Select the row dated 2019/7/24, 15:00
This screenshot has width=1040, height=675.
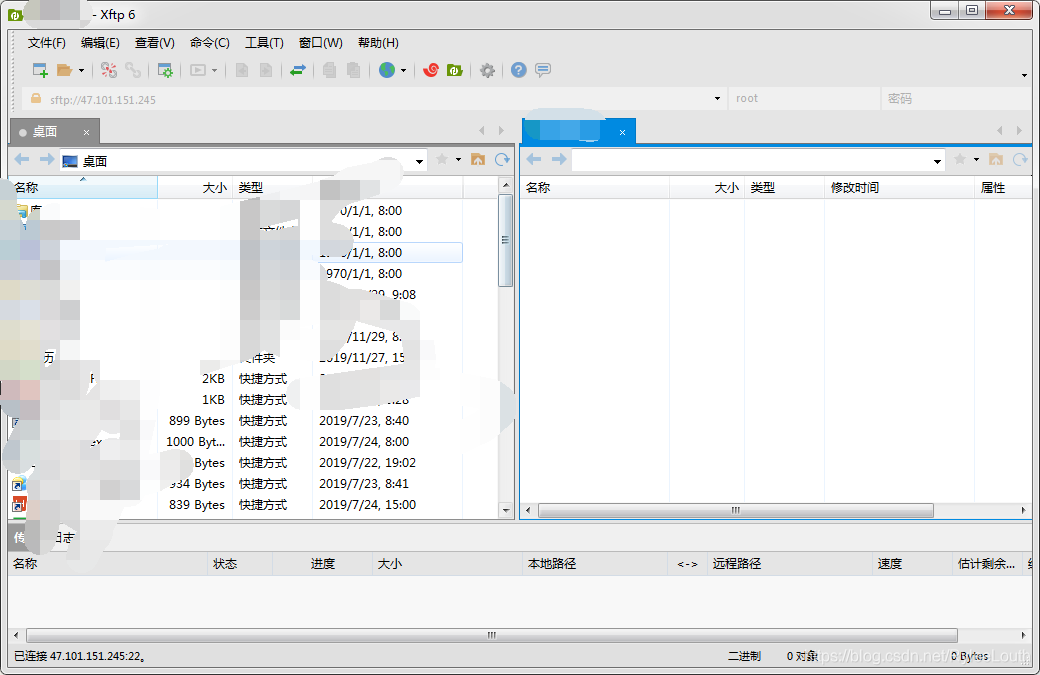[236, 505]
